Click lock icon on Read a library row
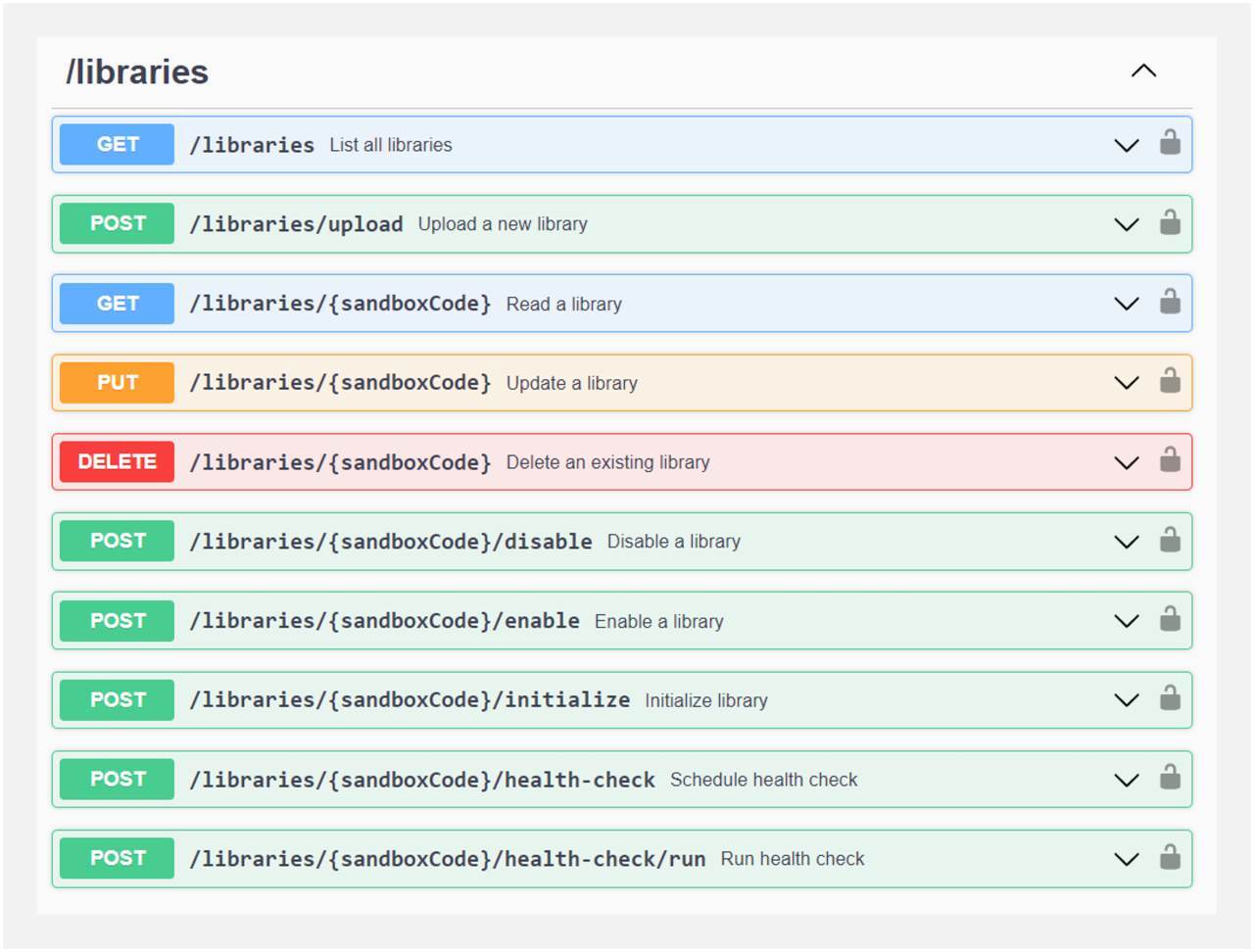The width and height of the screenshot is (1254, 952). 1170,302
